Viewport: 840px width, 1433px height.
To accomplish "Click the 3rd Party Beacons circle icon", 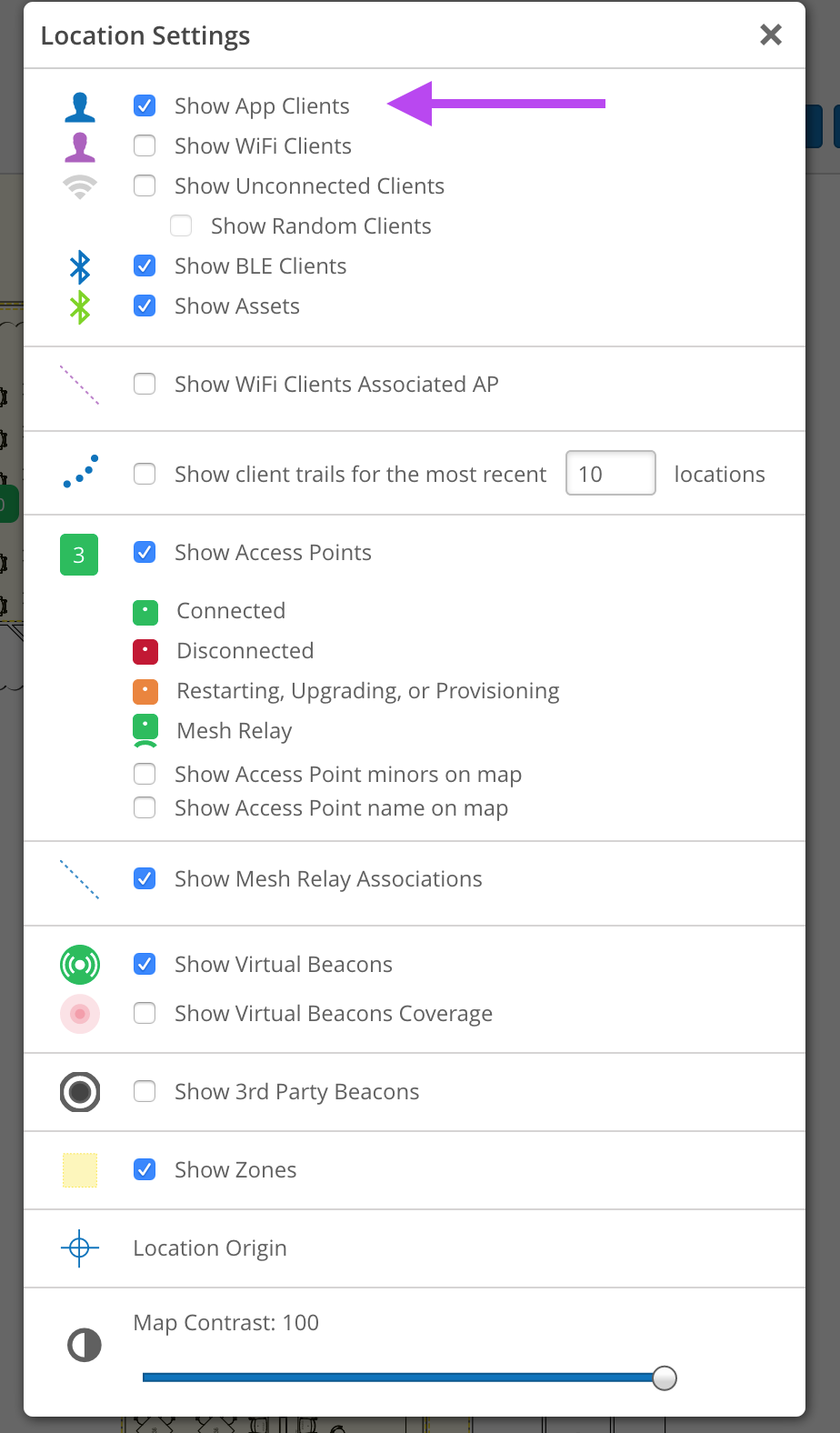I will 80,1092.
